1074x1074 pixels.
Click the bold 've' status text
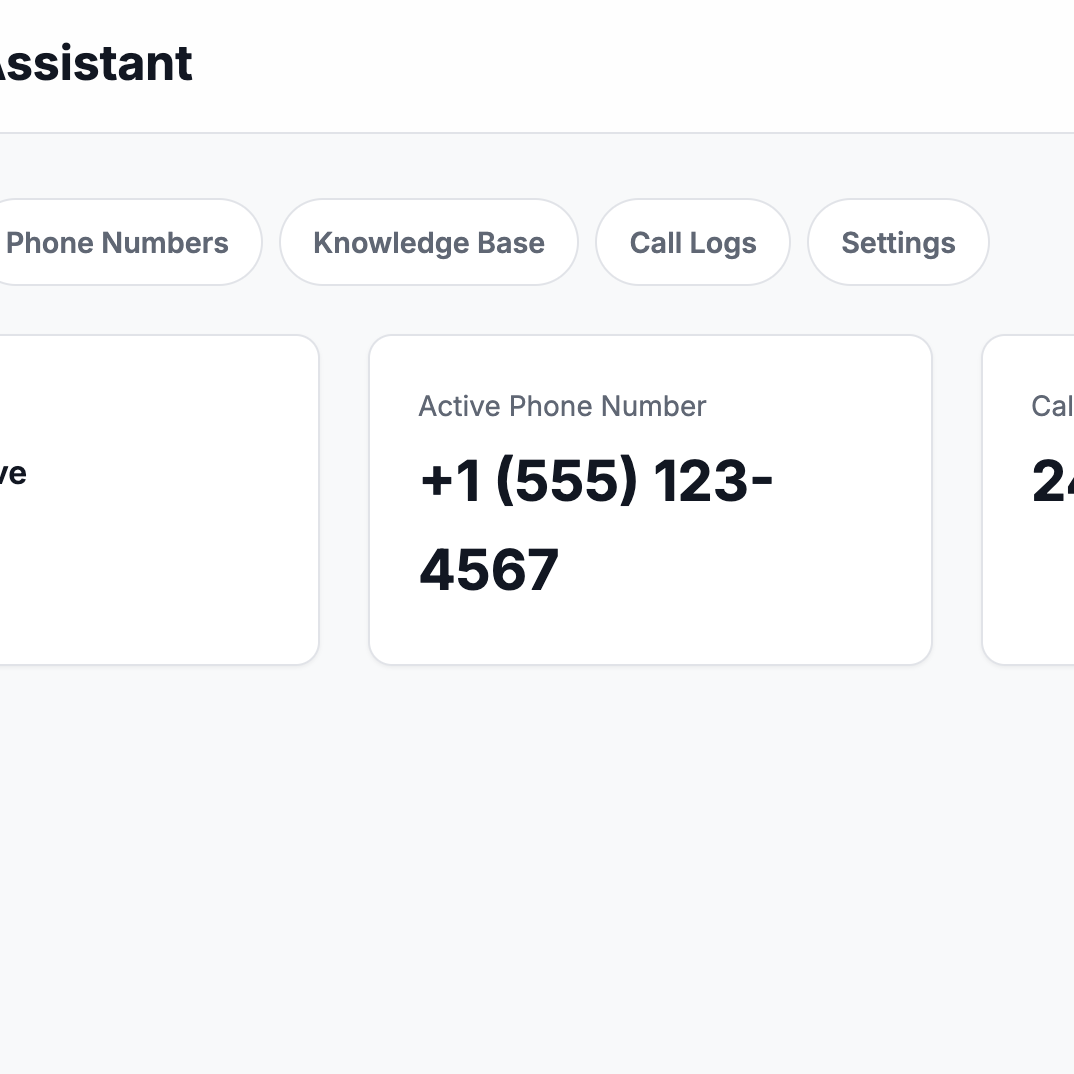(12, 474)
